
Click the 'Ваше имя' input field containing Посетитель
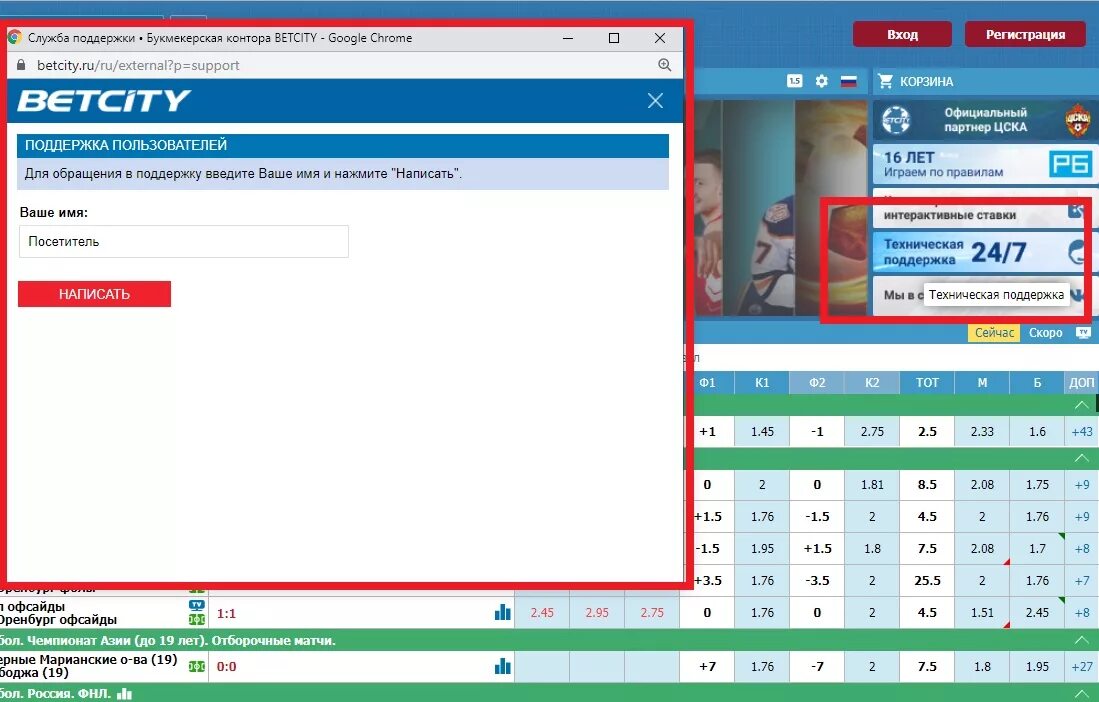tap(184, 242)
